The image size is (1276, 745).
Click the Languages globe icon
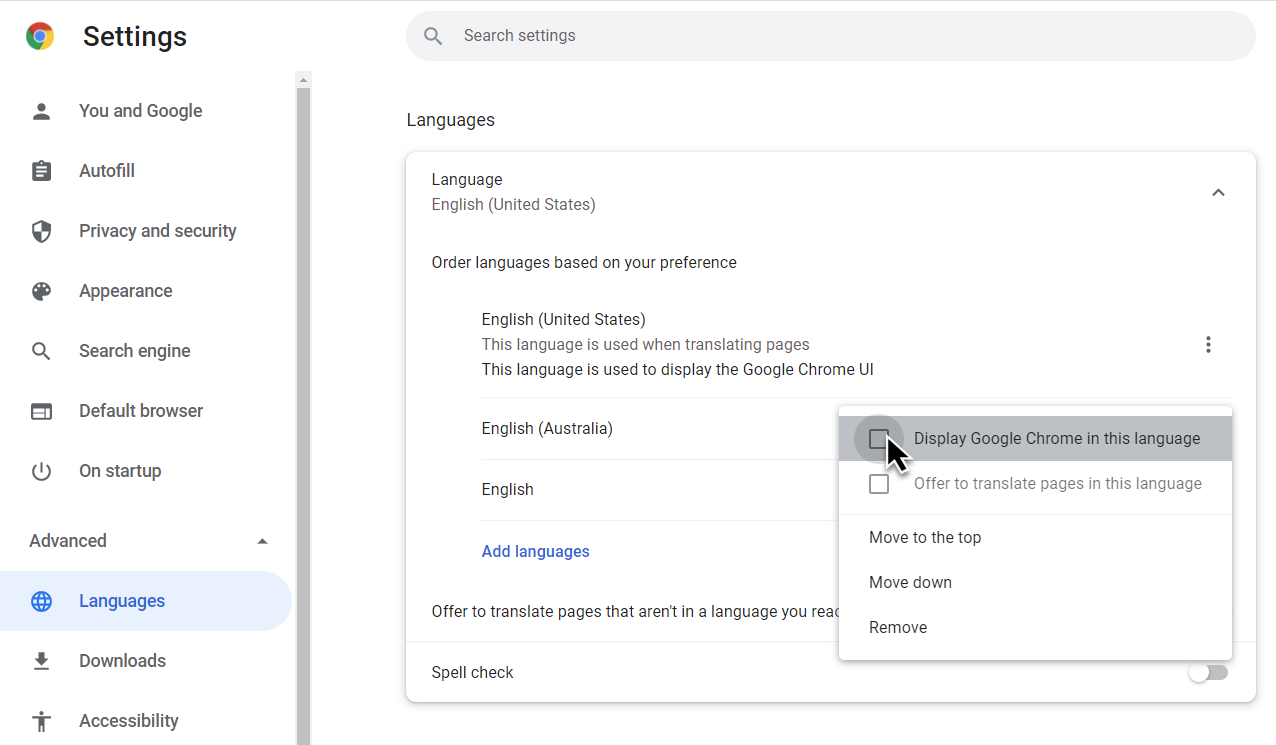41,601
